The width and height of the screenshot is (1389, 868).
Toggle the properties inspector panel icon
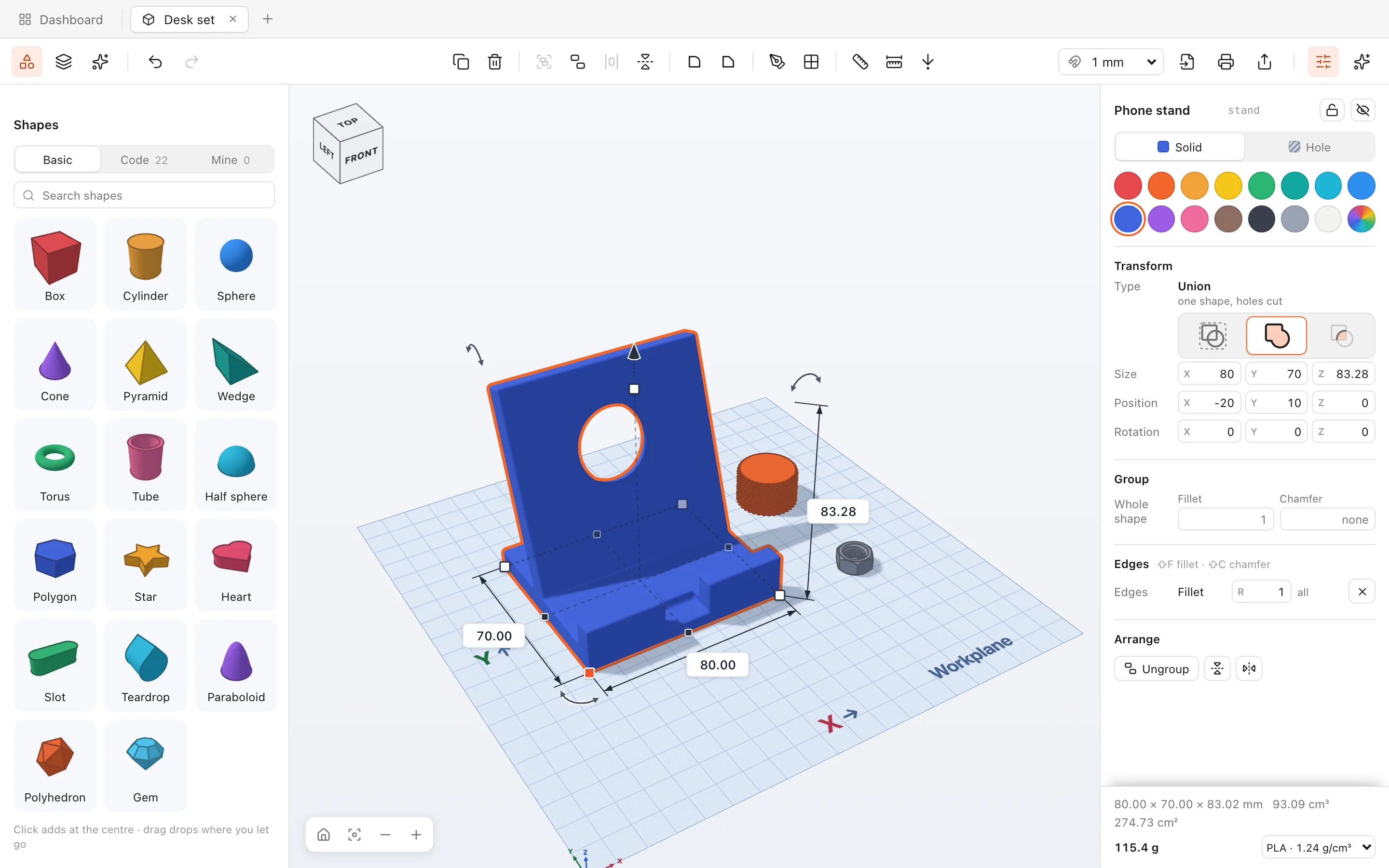pos(1323,61)
